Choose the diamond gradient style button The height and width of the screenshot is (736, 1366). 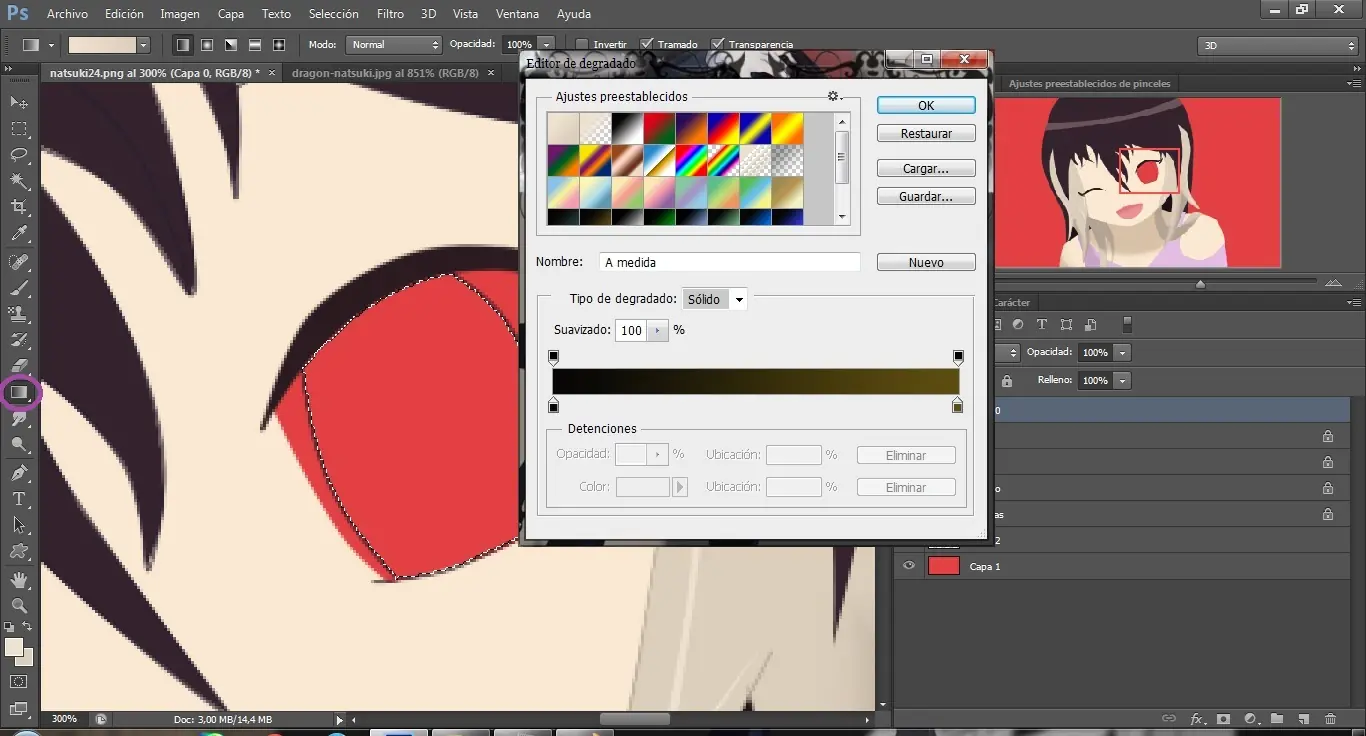pyautogui.click(x=279, y=45)
